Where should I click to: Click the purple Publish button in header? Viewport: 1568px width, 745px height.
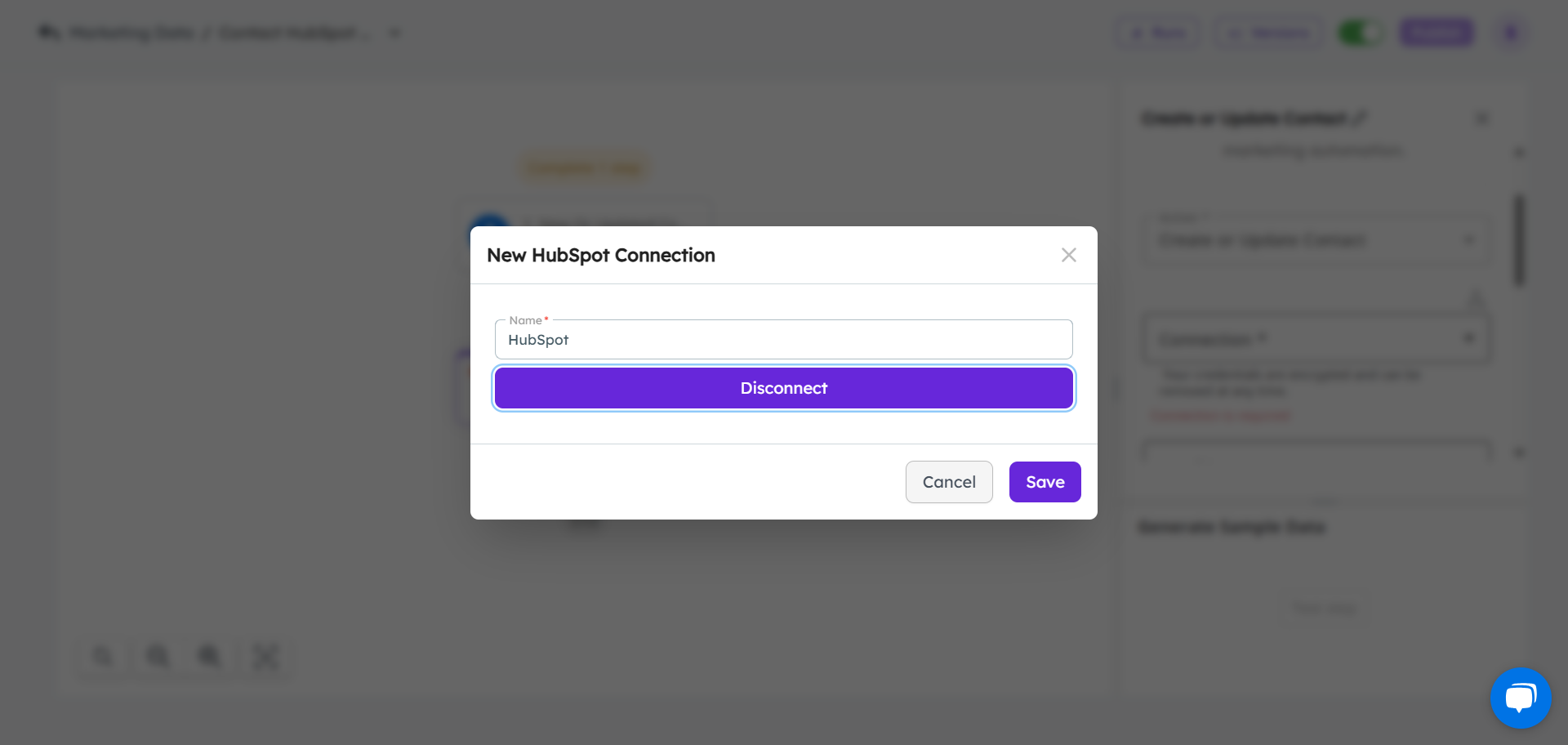point(1437,33)
